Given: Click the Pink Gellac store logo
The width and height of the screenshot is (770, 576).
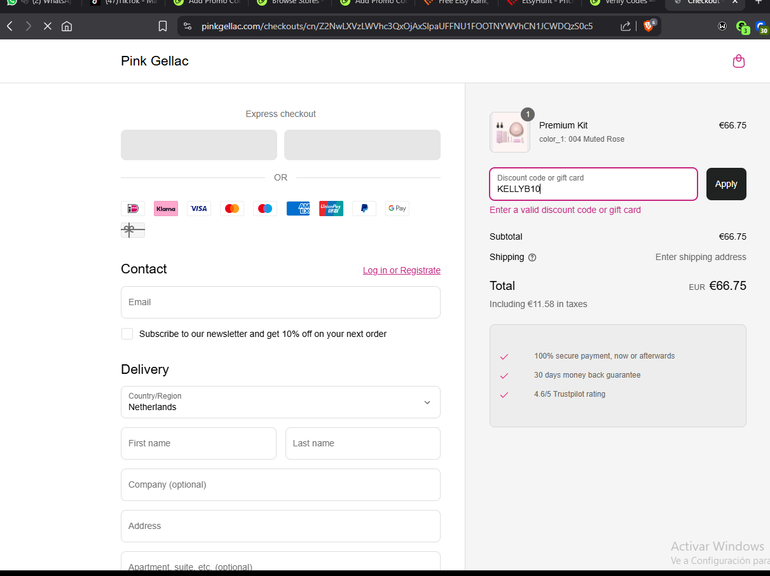Looking at the screenshot, I should pos(155,61).
